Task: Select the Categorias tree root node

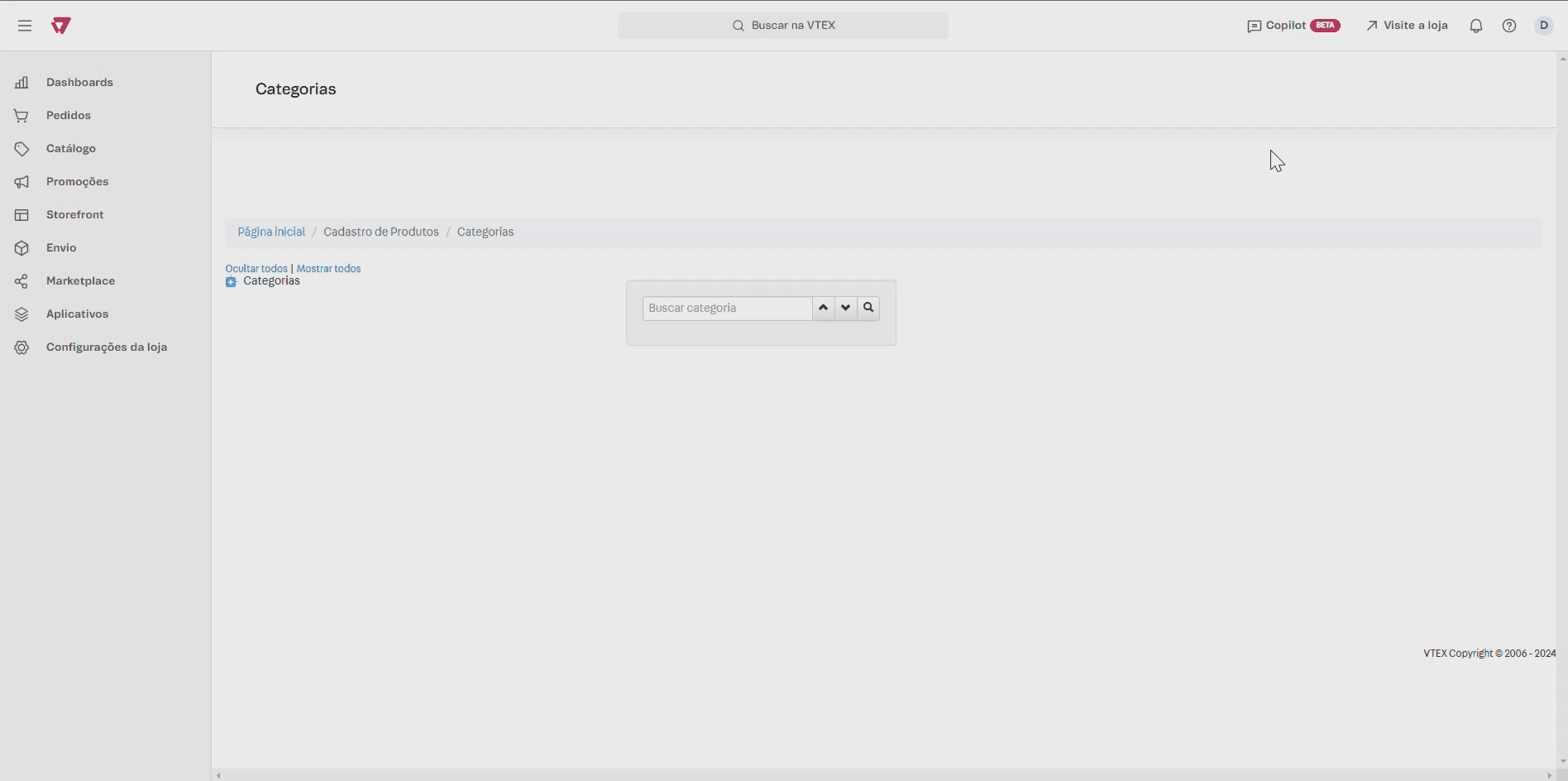Action: [x=271, y=281]
